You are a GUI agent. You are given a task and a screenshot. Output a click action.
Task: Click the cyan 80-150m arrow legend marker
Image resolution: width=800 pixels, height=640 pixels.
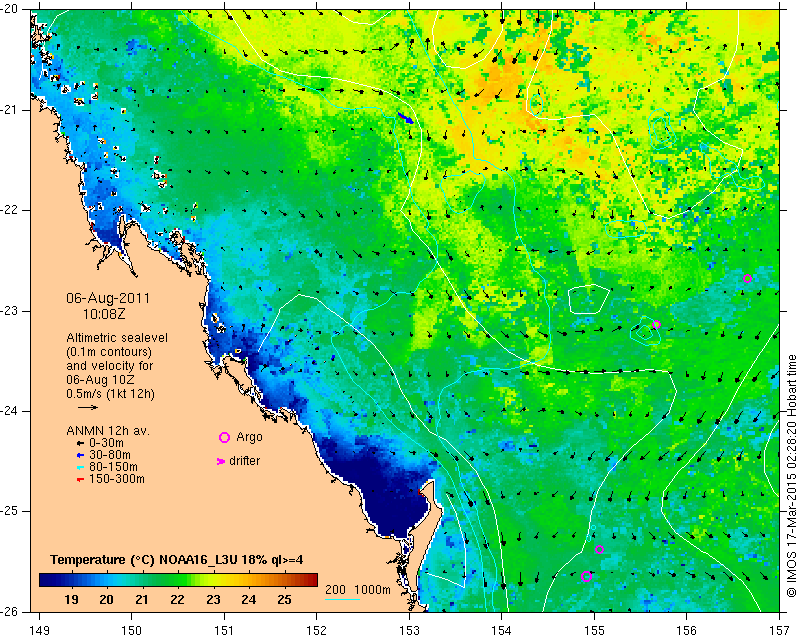click(80, 467)
